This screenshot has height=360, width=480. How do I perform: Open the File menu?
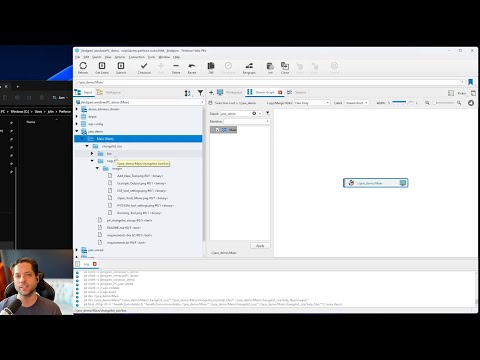point(77,57)
